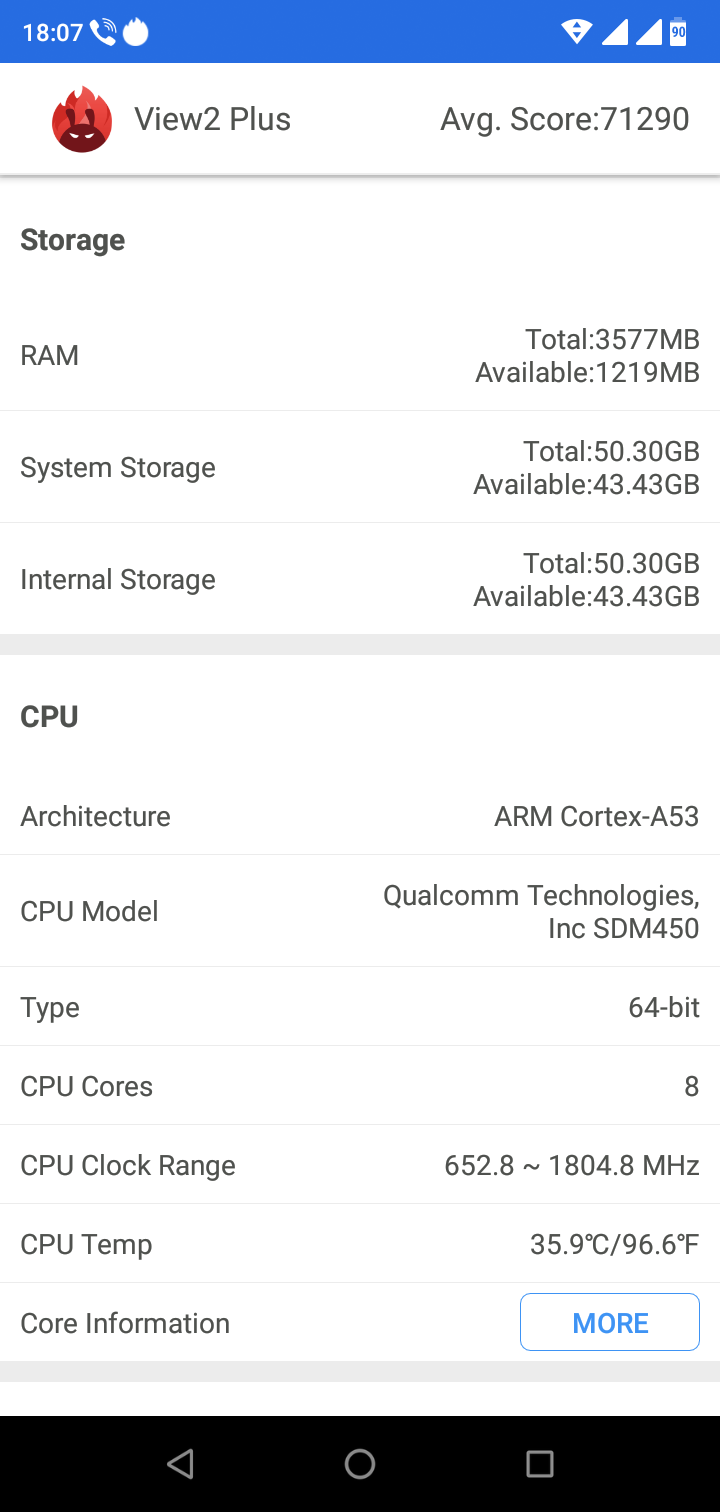Select the Avg. Score:71290 text
Screen dimensions: 720x1512
564,120
